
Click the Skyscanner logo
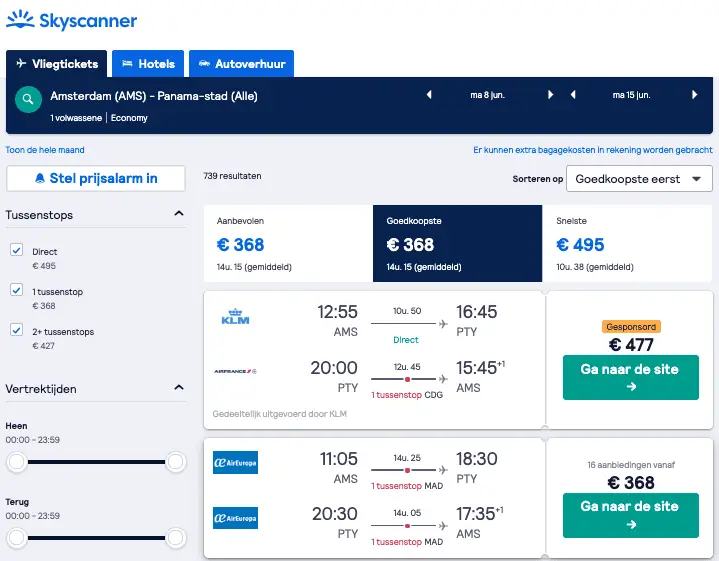tap(72, 21)
